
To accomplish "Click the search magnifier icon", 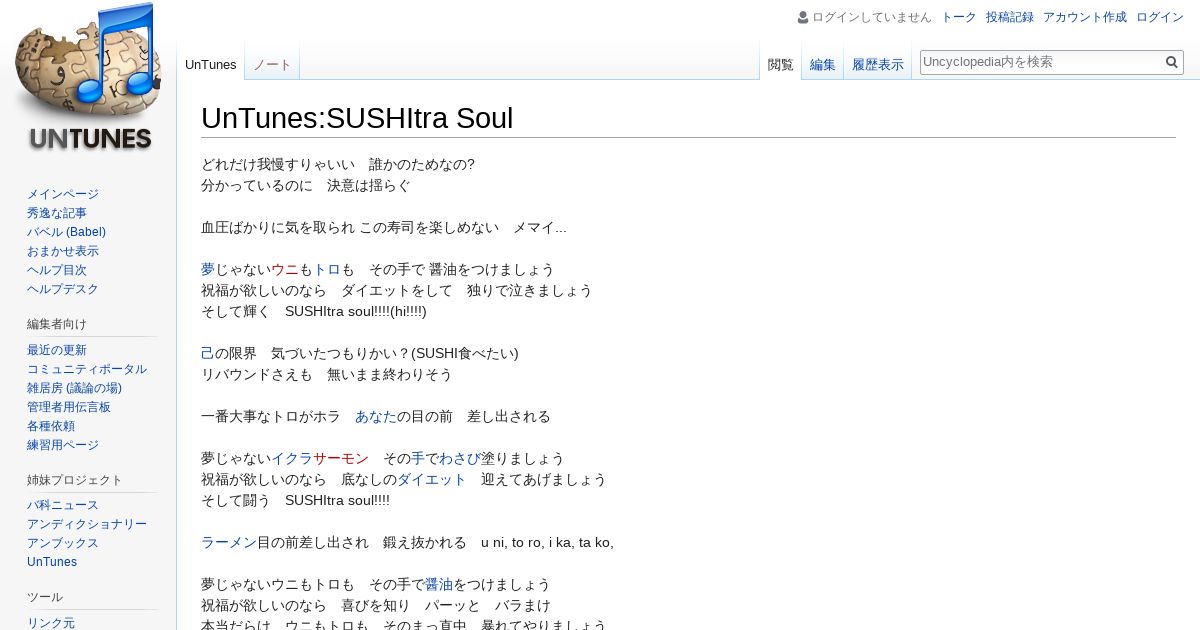I will pyautogui.click(x=1172, y=62).
